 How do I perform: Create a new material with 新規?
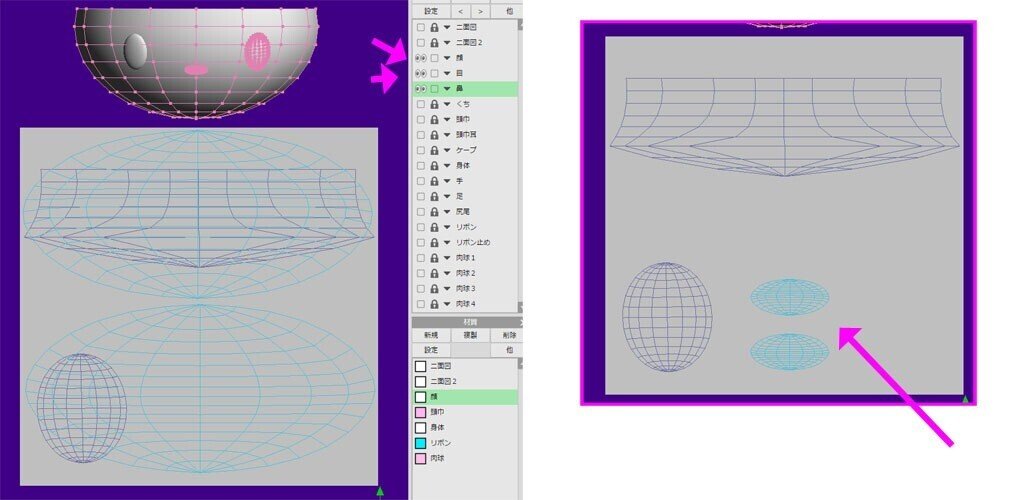(x=431, y=335)
